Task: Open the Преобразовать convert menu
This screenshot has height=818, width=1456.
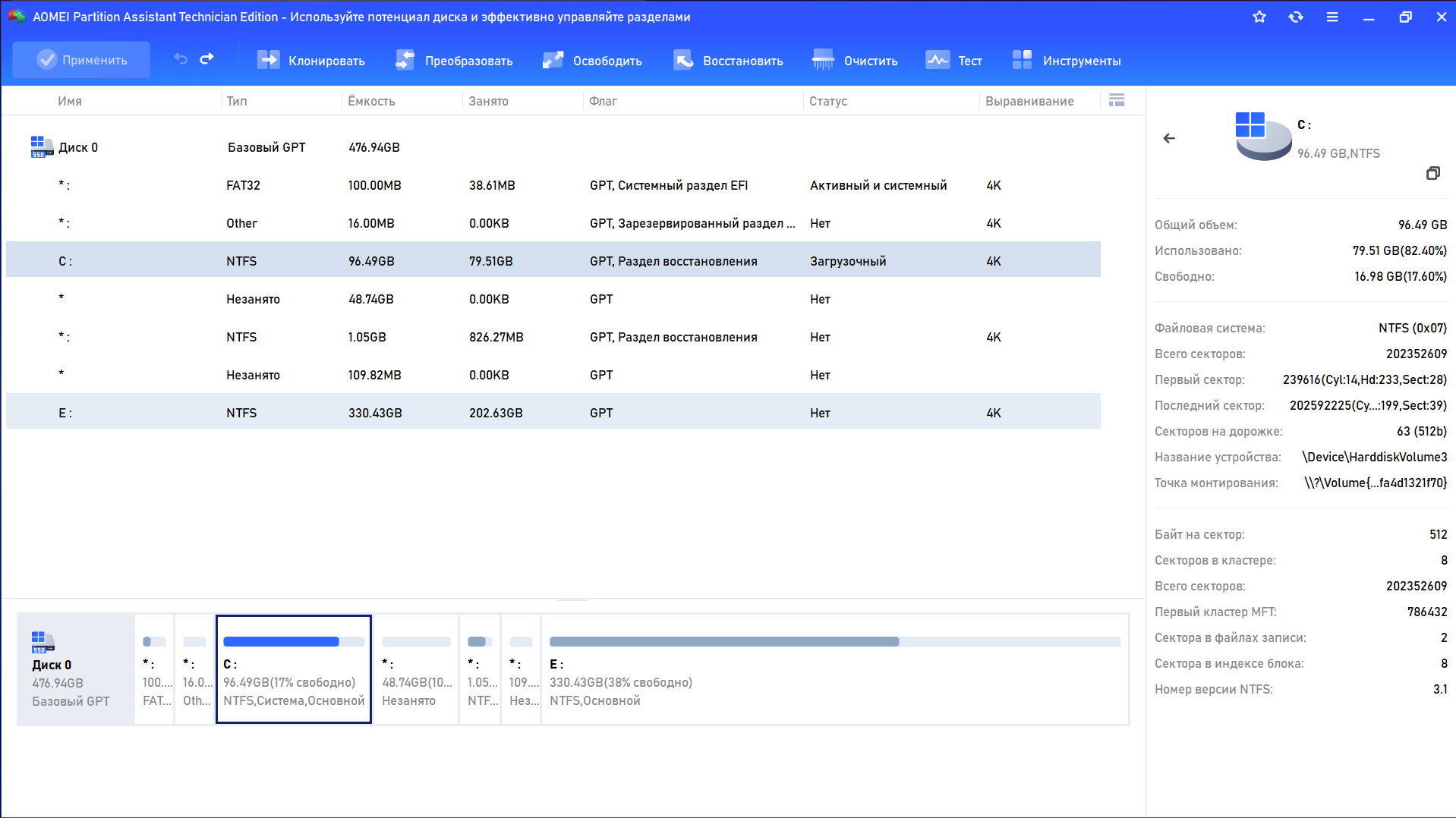Action: tap(454, 60)
